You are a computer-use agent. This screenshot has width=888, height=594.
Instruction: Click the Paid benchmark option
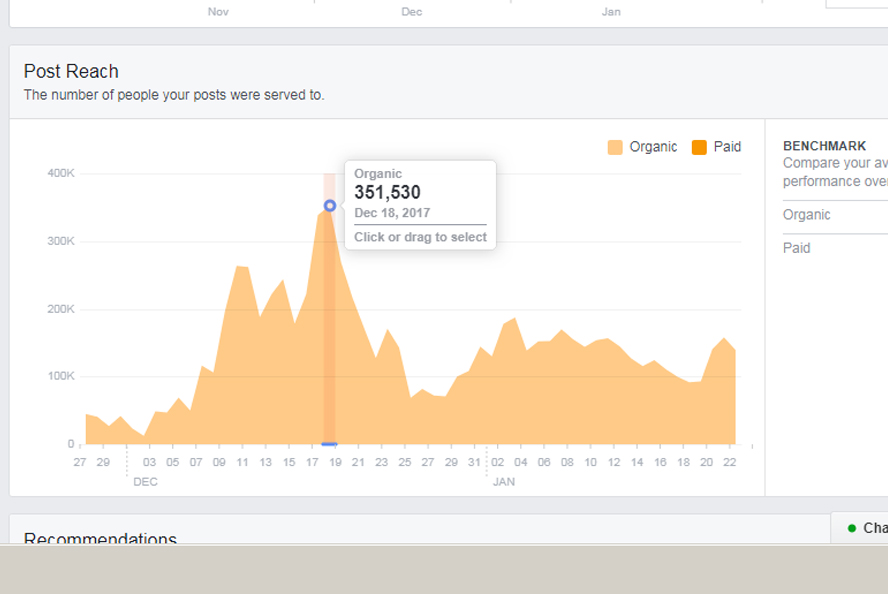(796, 248)
